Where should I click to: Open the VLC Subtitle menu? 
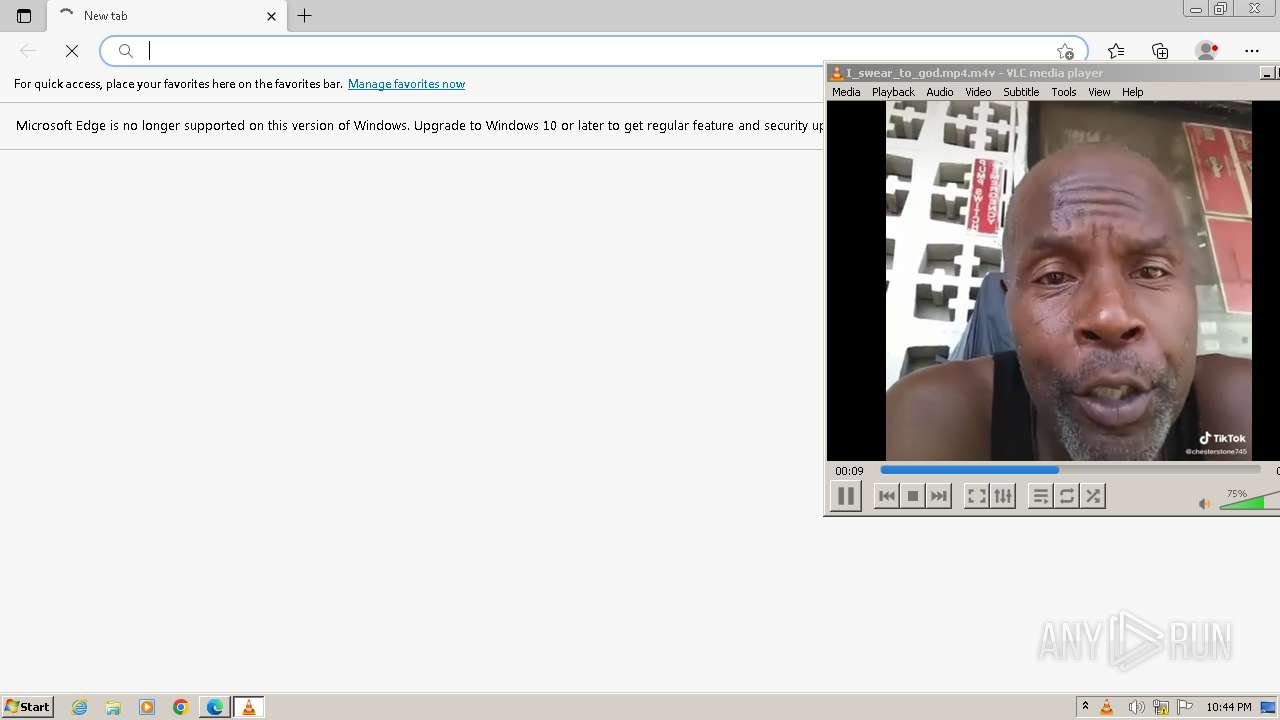(1021, 92)
